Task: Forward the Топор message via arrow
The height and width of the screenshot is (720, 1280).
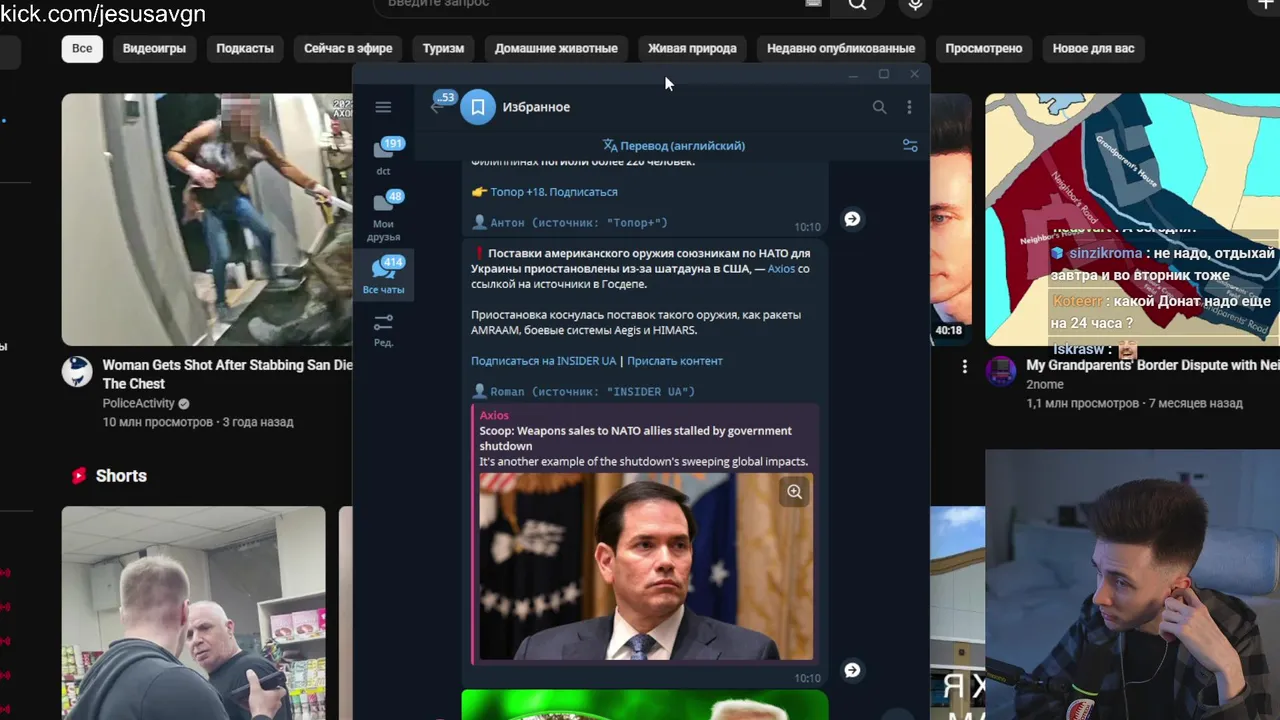Action: [x=852, y=219]
